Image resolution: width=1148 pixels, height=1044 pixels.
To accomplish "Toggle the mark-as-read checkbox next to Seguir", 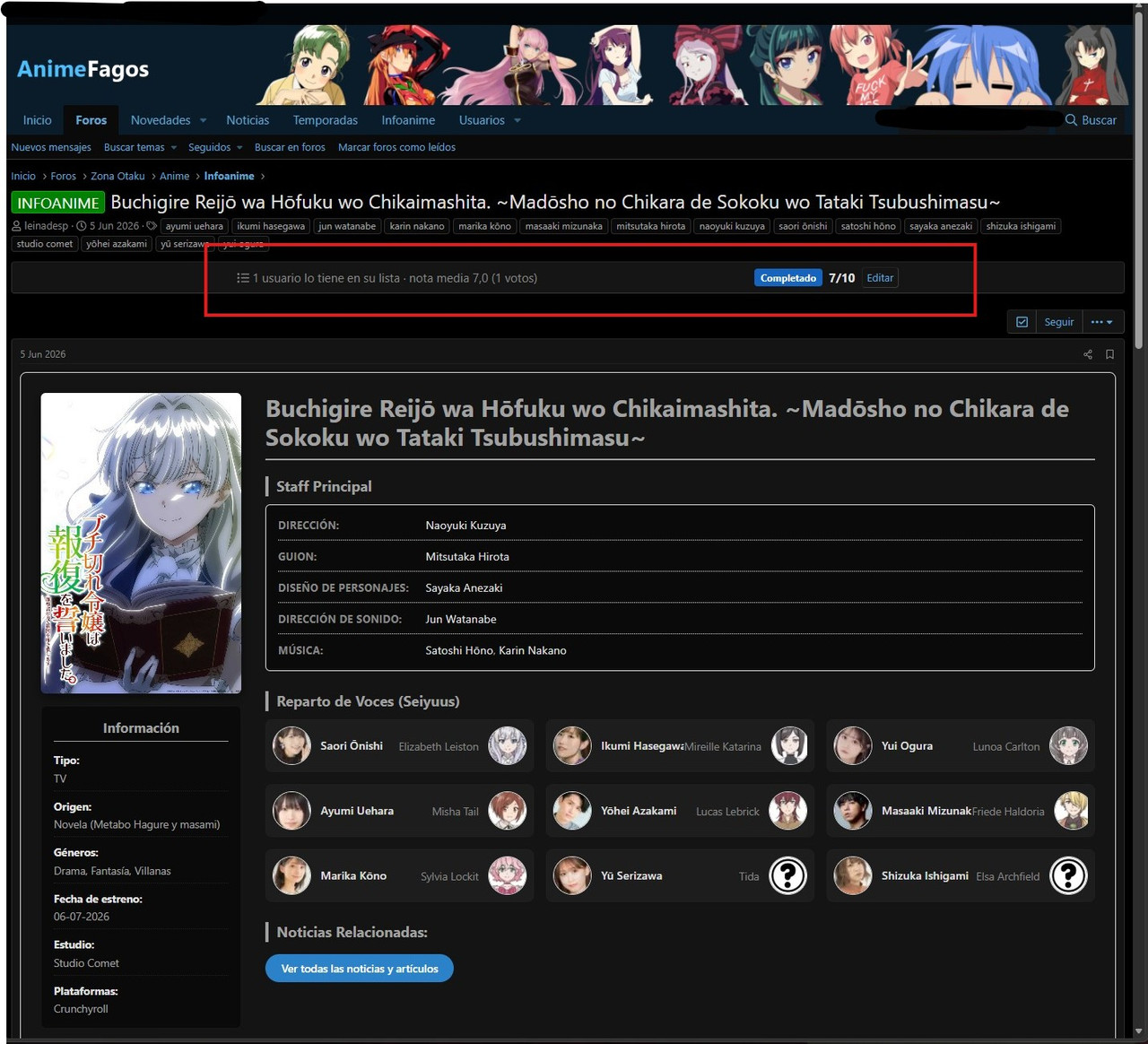I will coord(1022,322).
